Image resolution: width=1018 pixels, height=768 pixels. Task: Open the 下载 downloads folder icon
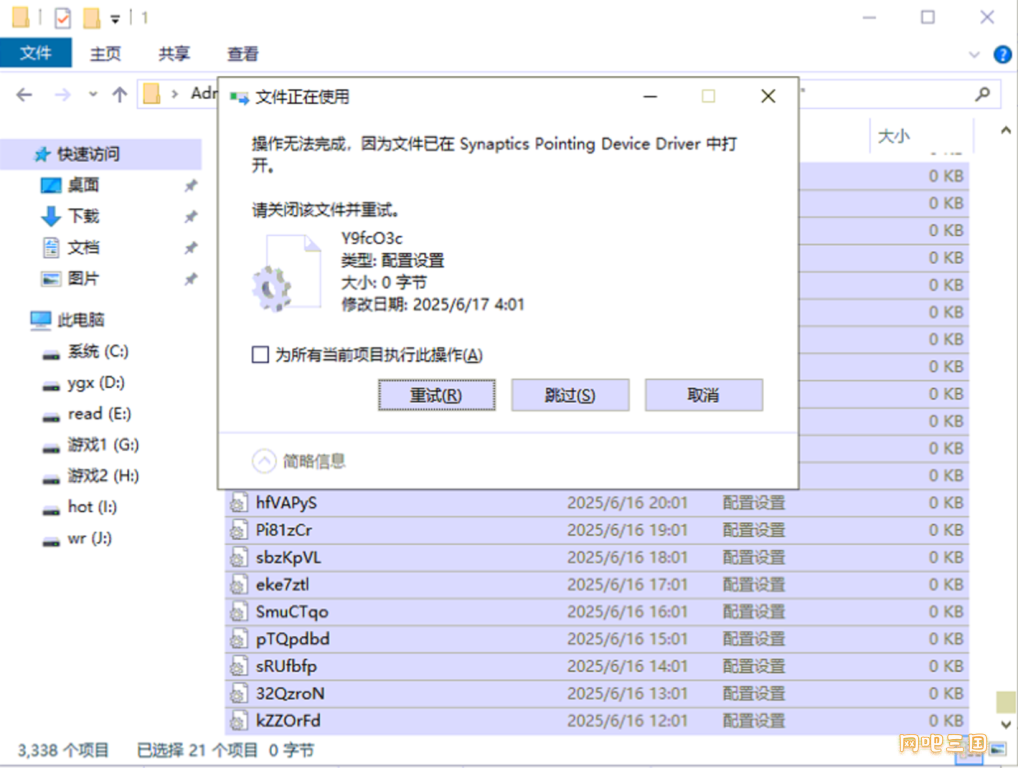coord(51,216)
